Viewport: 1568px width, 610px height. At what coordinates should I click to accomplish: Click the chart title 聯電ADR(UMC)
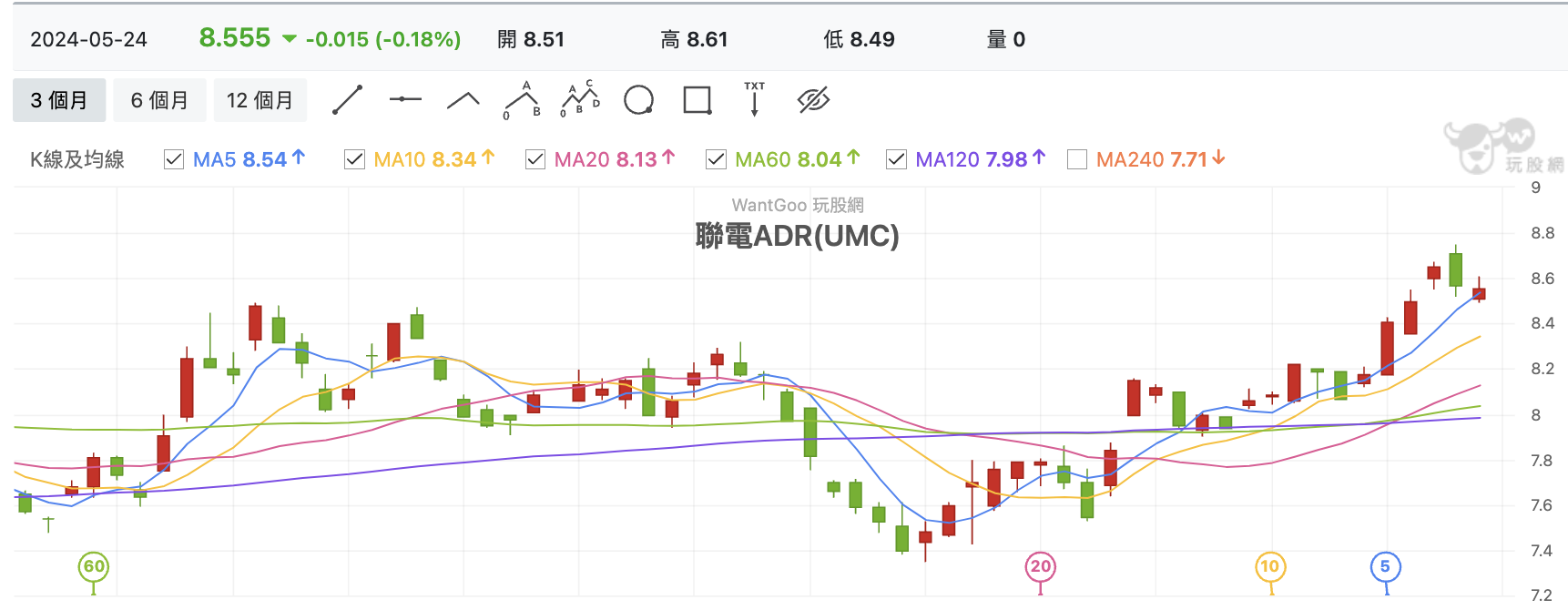click(x=797, y=236)
